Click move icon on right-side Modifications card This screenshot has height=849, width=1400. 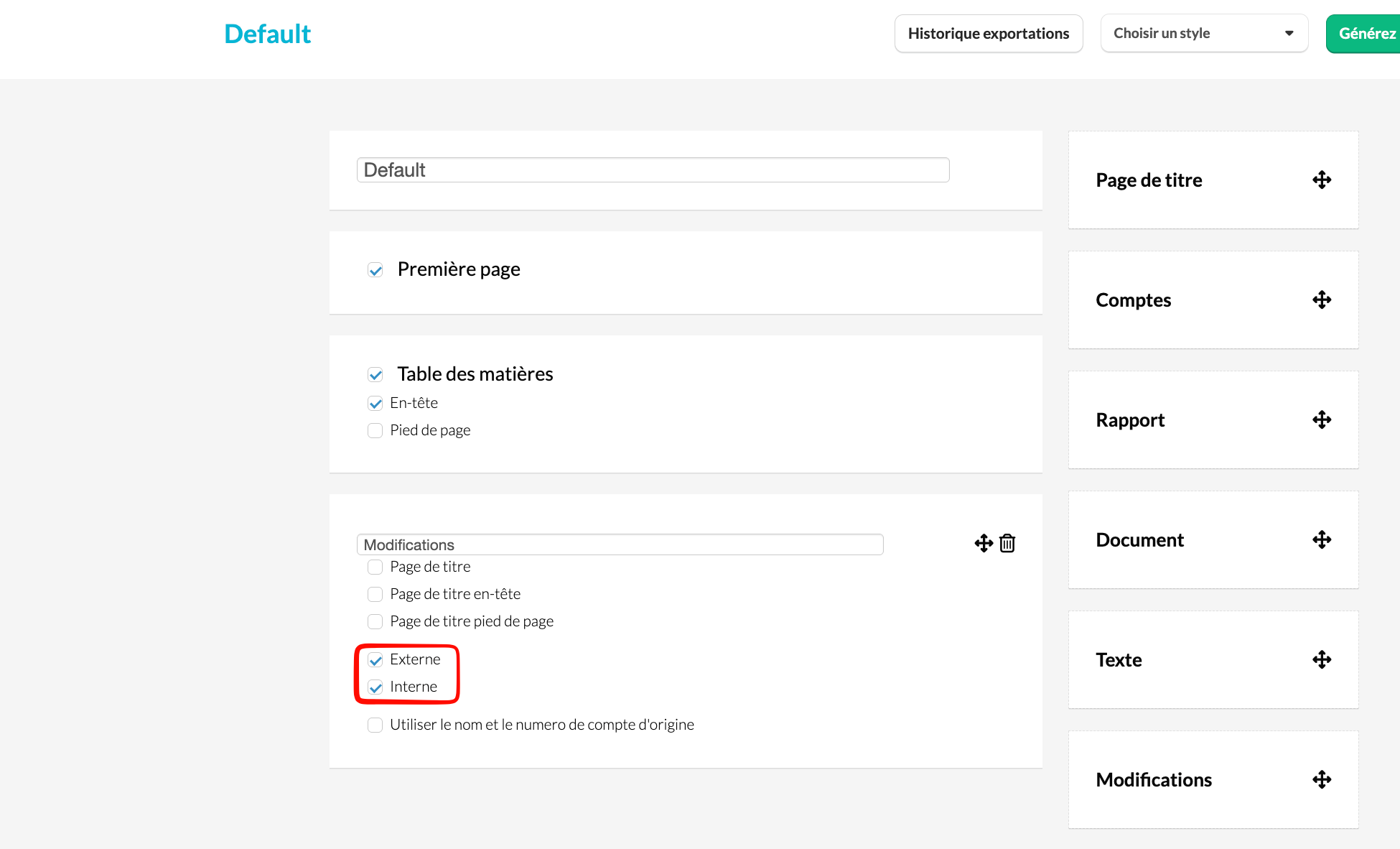coord(1322,779)
